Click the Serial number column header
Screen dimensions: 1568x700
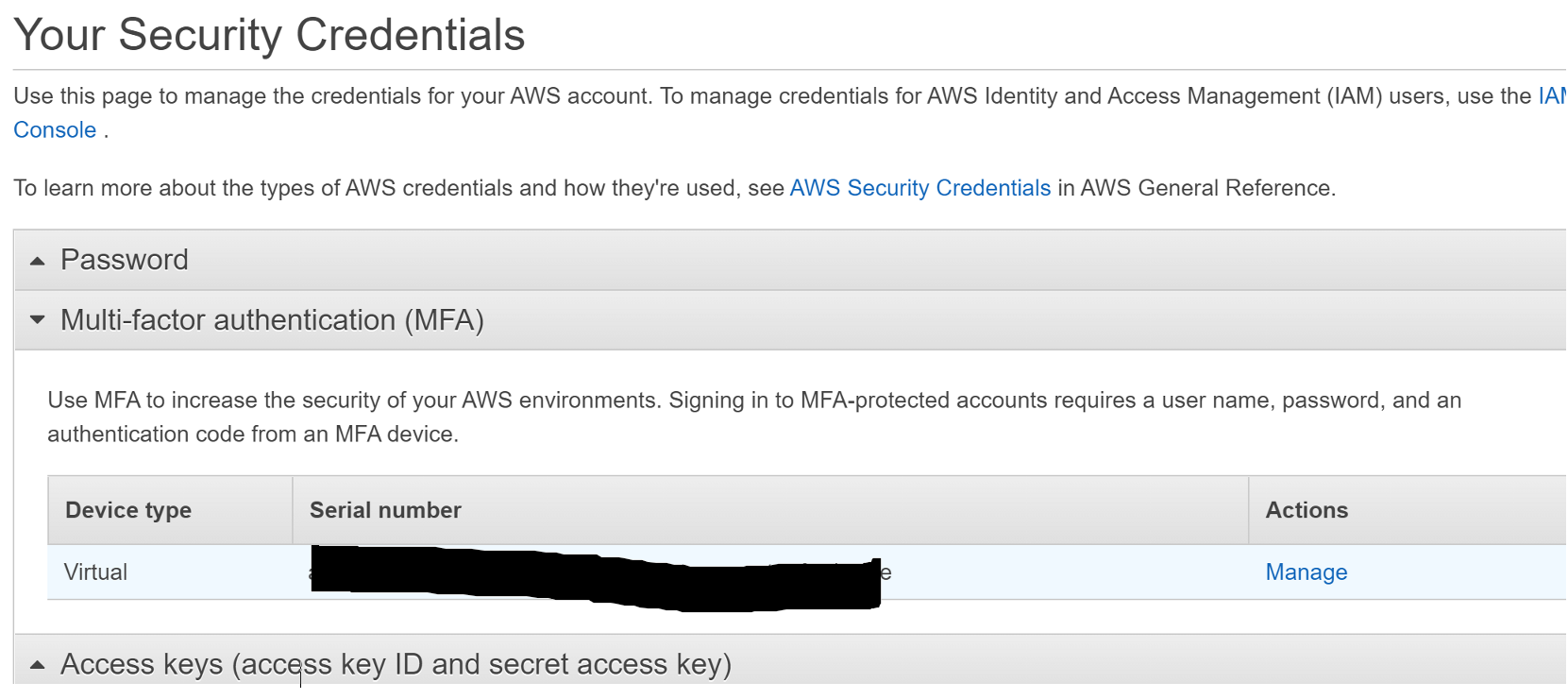[x=385, y=510]
